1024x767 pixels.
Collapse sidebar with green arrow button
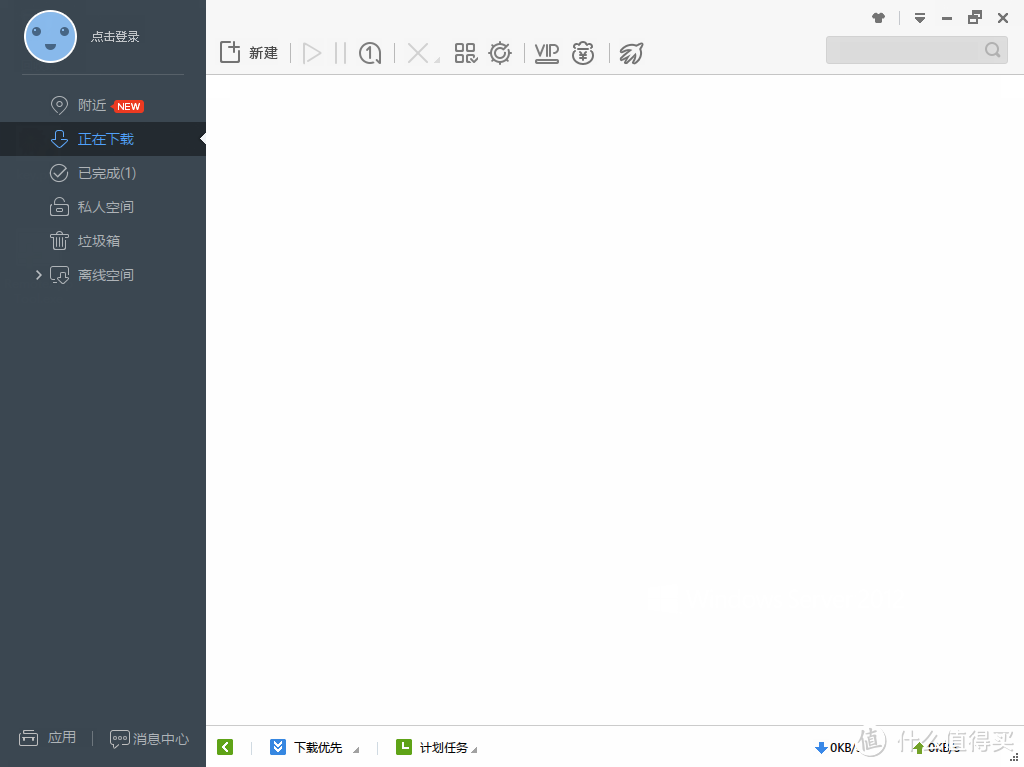coord(225,747)
